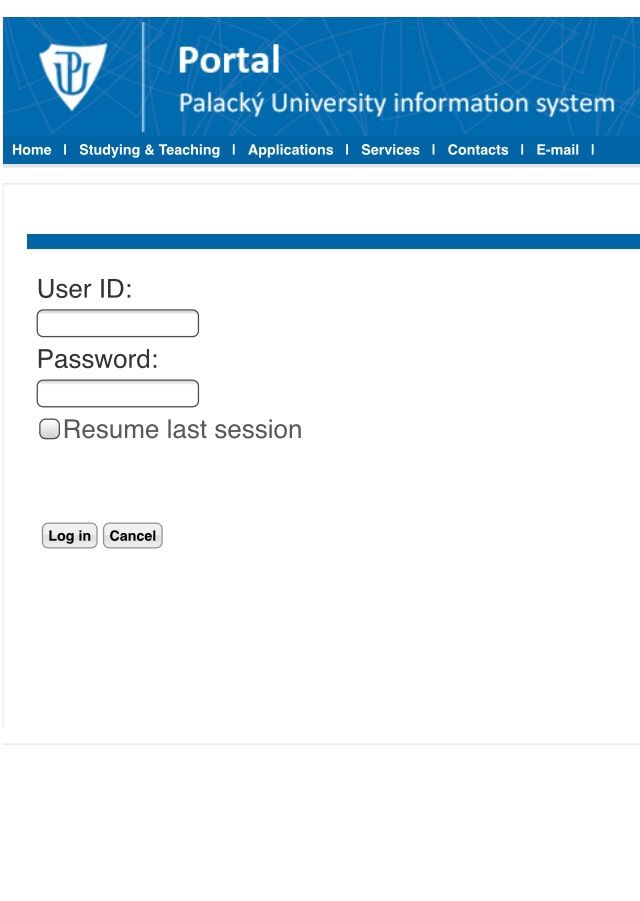The height and width of the screenshot is (901, 640).
Task: Click the Log in button
Action: point(70,536)
